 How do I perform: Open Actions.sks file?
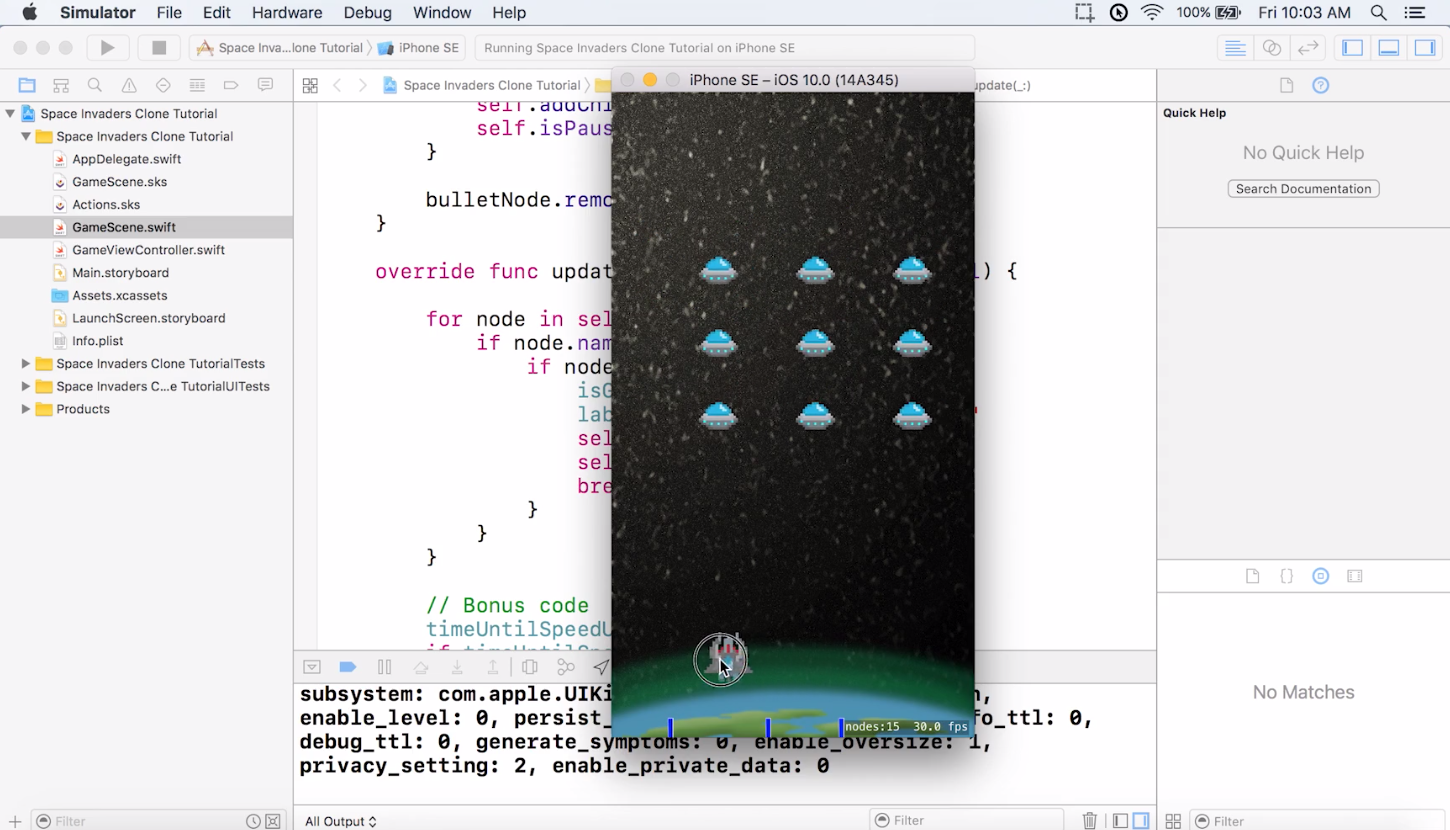[106, 205]
